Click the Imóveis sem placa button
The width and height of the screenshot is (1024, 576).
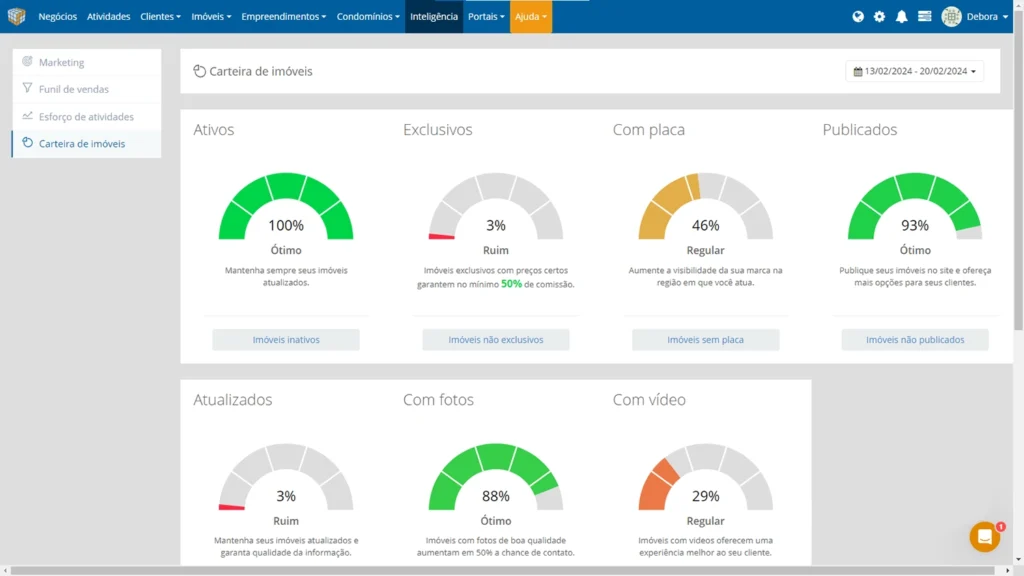705,340
